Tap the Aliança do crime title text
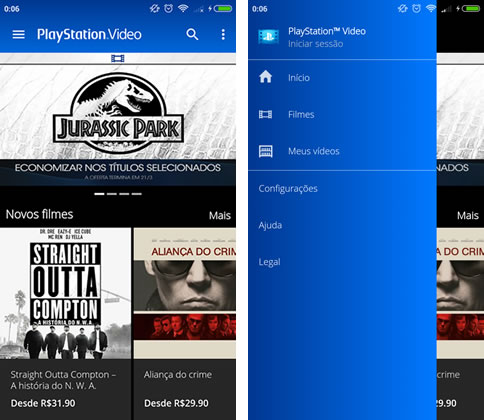 [x=178, y=375]
